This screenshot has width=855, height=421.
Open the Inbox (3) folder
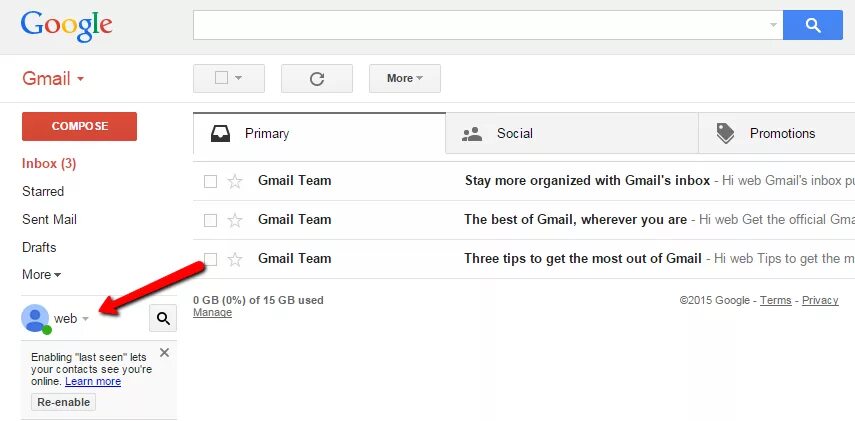tap(49, 164)
